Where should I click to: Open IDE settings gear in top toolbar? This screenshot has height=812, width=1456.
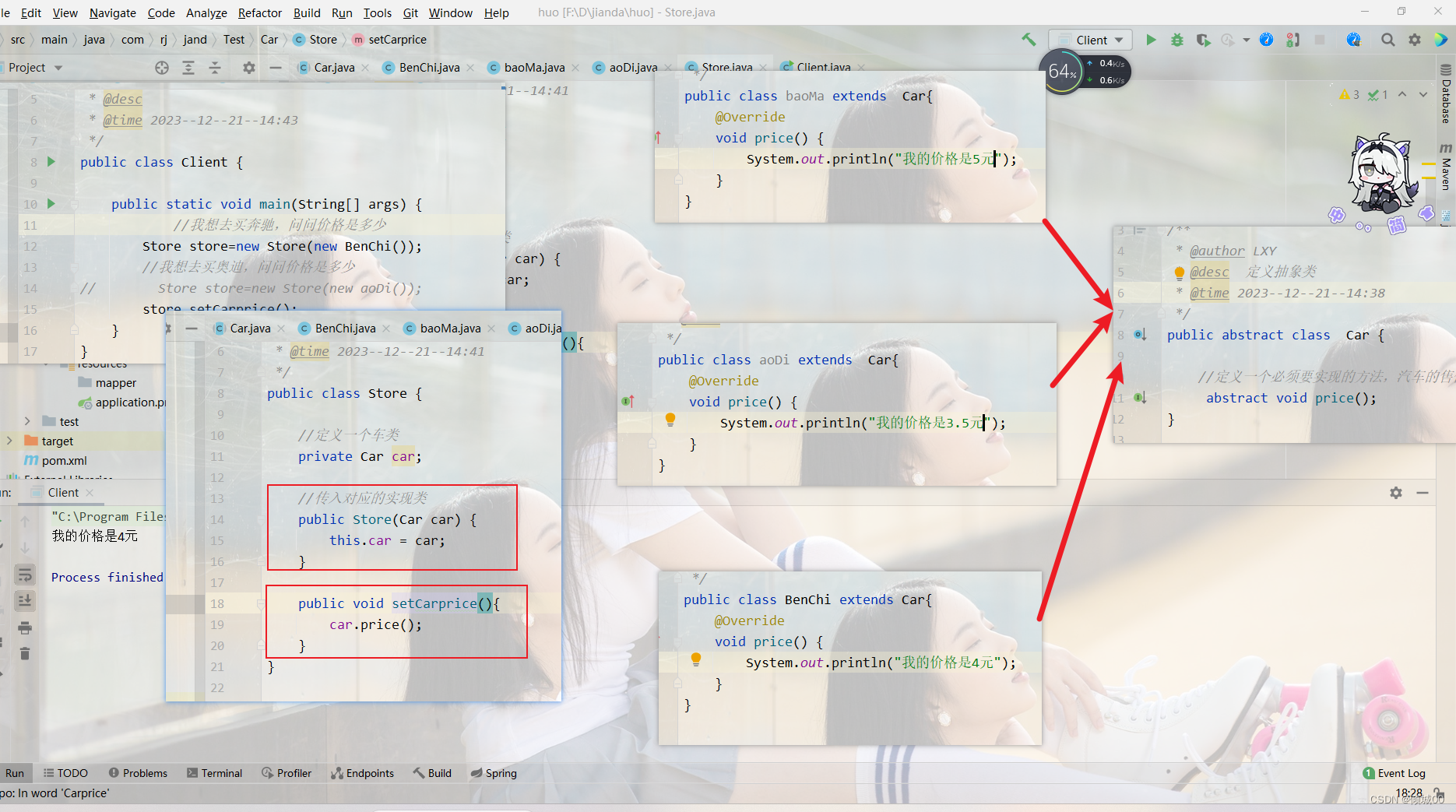tap(1415, 40)
